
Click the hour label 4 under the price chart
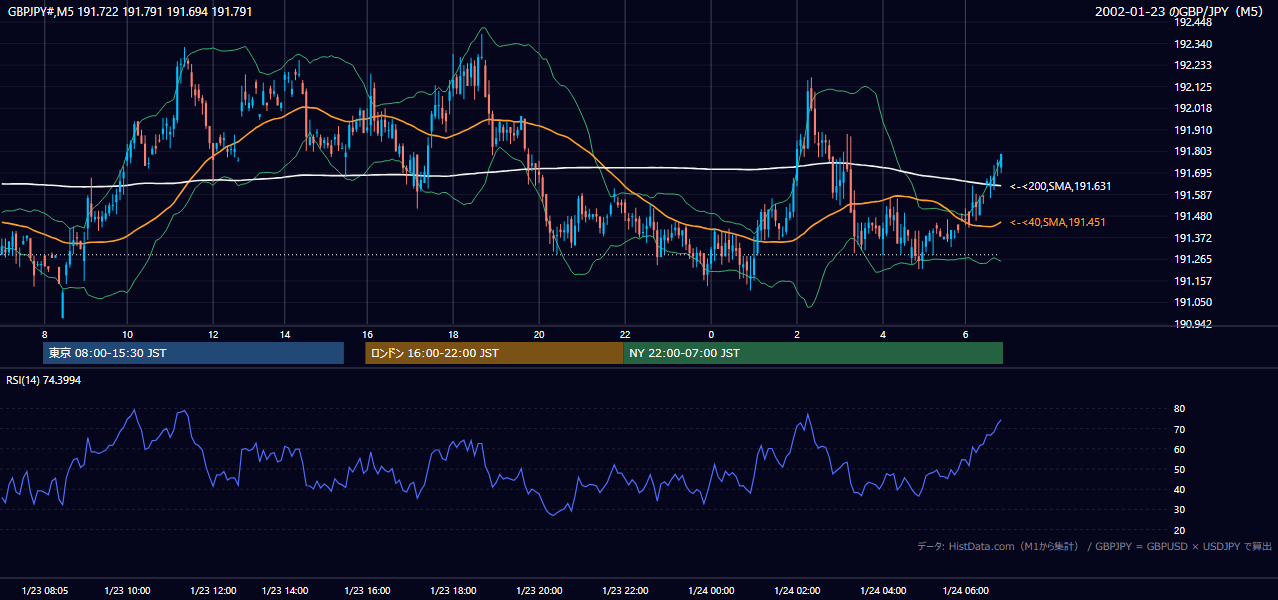[x=883, y=334]
